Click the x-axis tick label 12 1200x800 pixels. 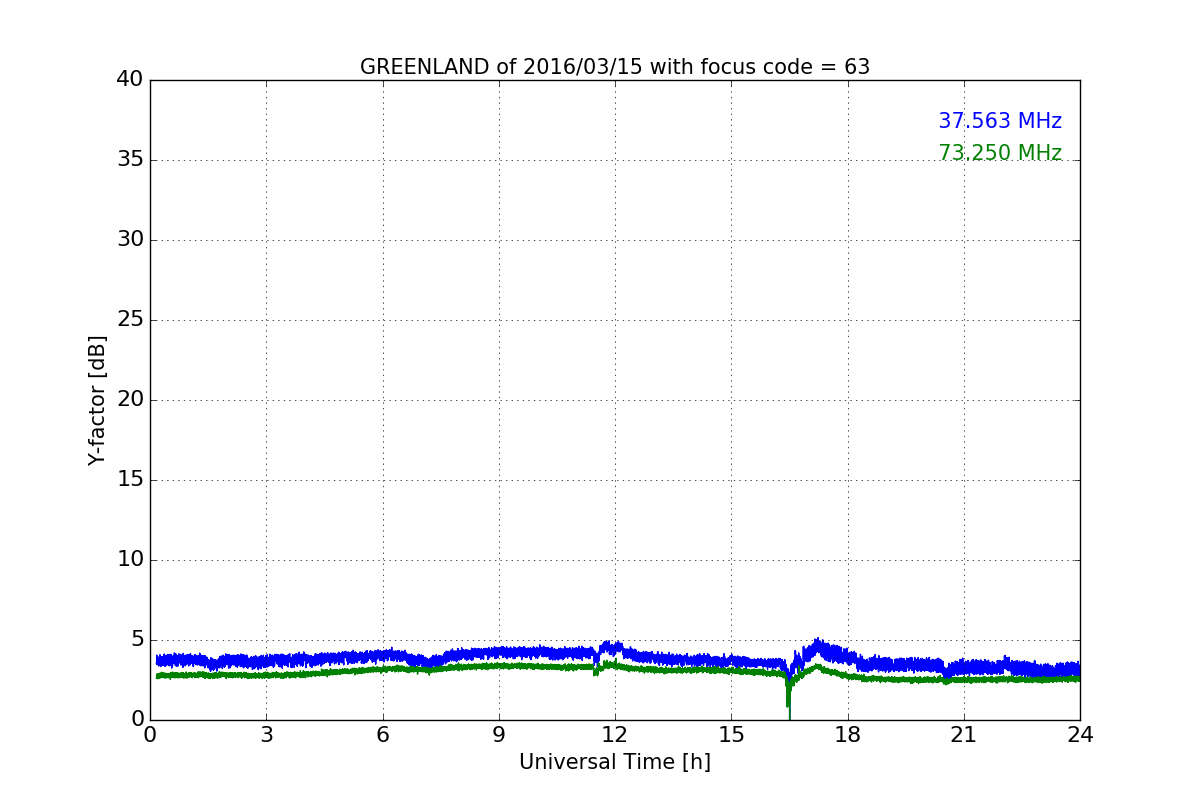[615, 735]
